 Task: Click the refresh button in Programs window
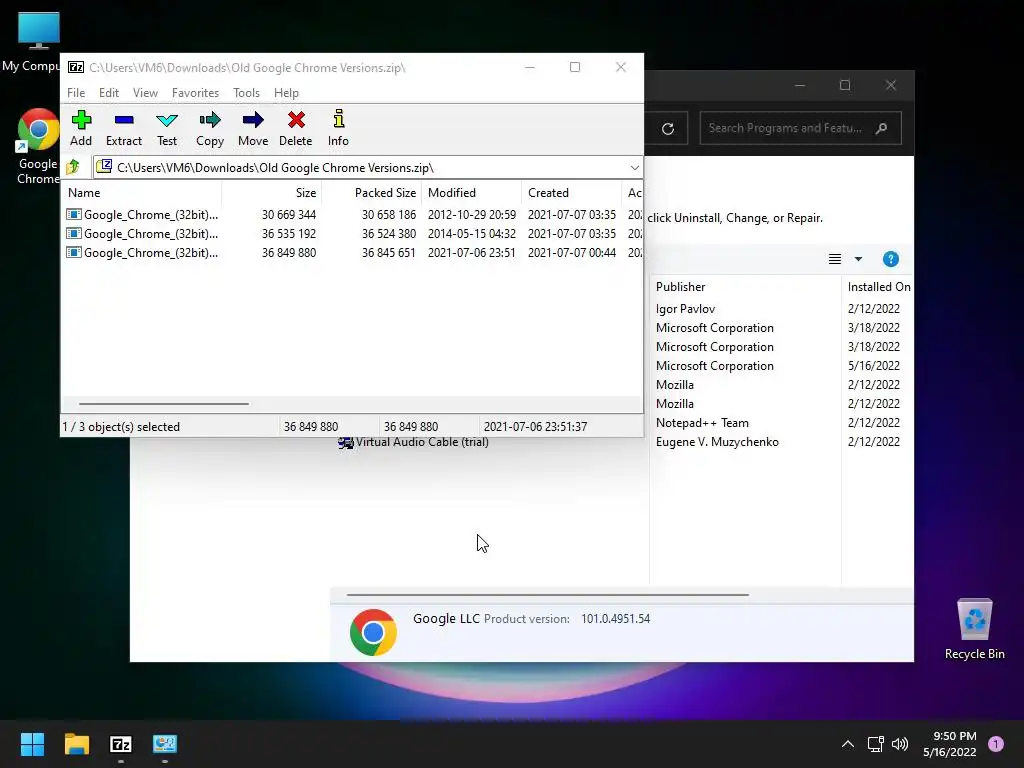[667, 129]
